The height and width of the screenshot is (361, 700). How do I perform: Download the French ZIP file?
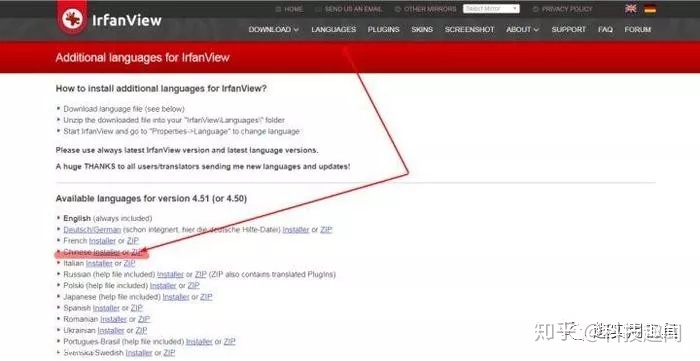tap(133, 241)
